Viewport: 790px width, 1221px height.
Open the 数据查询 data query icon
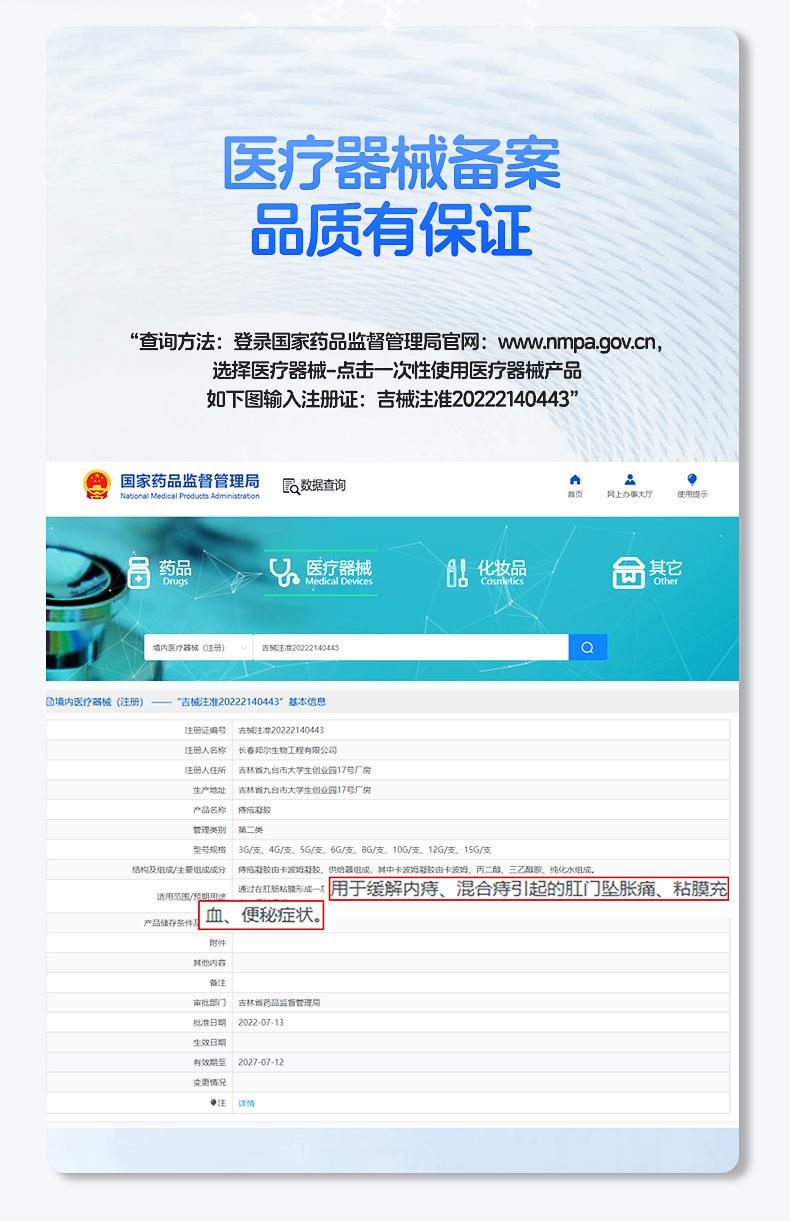click(x=291, y=486)
